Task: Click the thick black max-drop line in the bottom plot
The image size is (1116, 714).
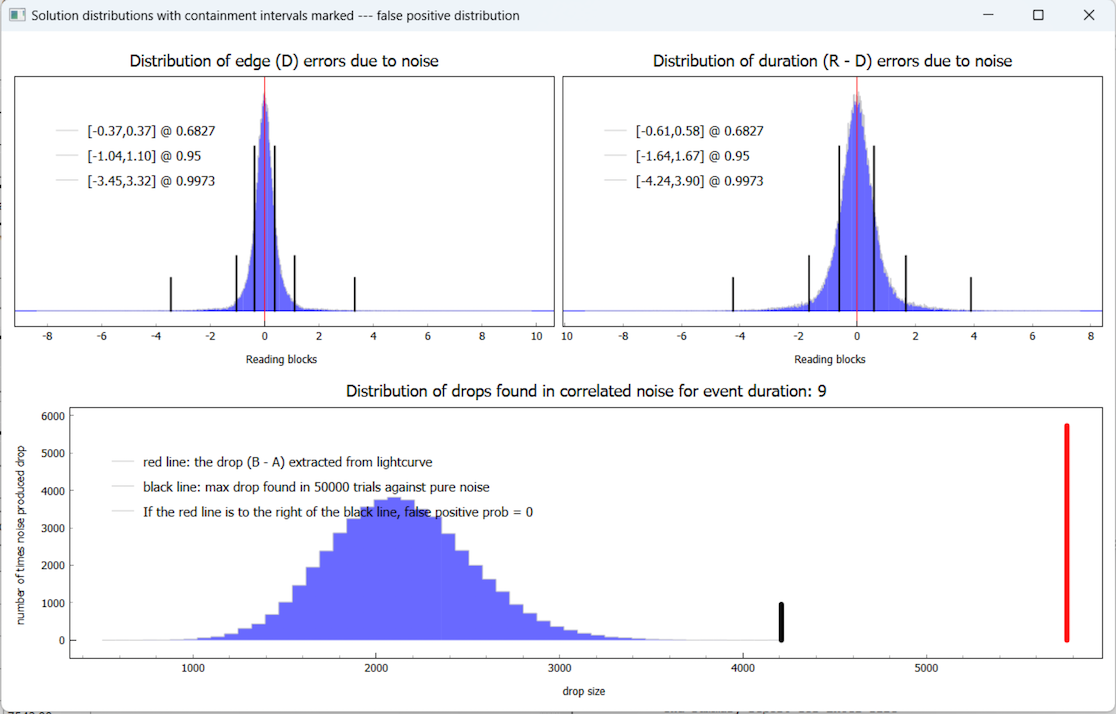Action: (x=781, y=622)
